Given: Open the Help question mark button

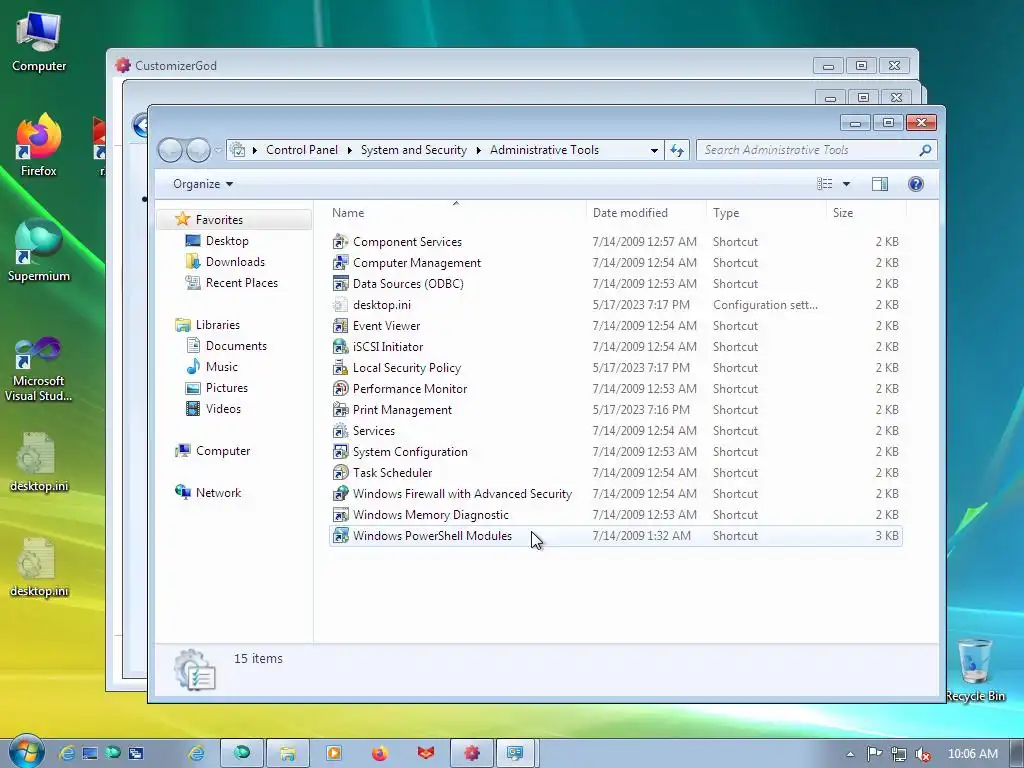Looking at the screenshot, I should pyautogui.click(x=916, y=184).
